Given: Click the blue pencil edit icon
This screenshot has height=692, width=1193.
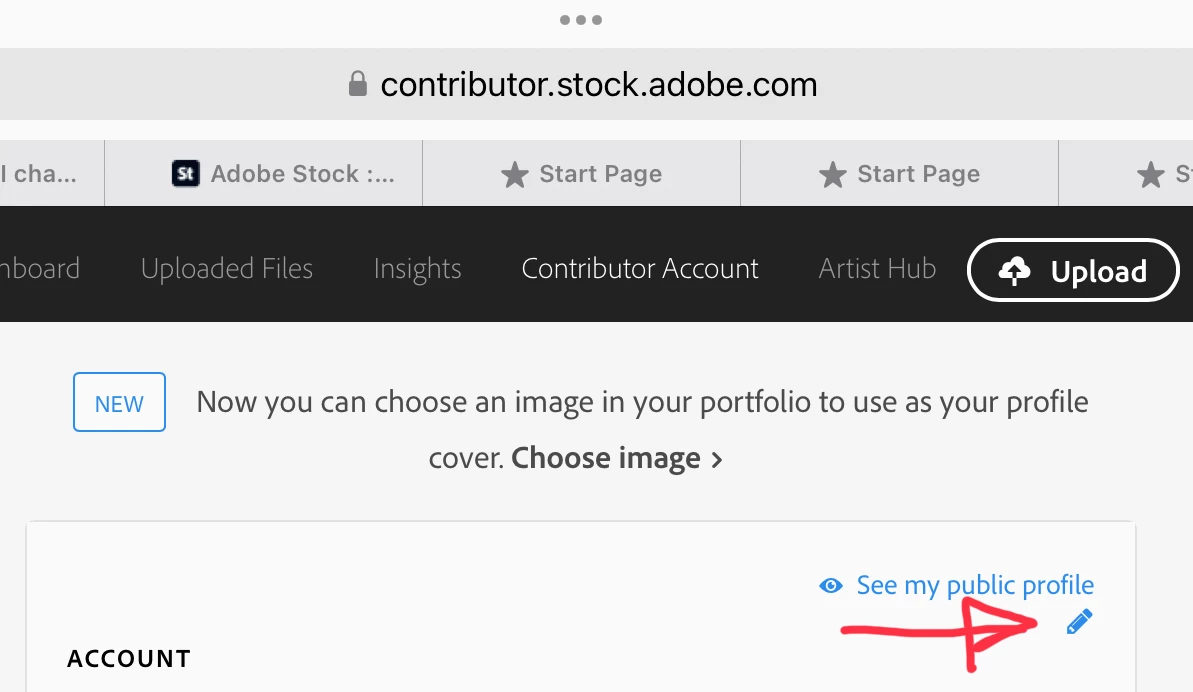Looking at the screenshot, I should (1080, 622).
